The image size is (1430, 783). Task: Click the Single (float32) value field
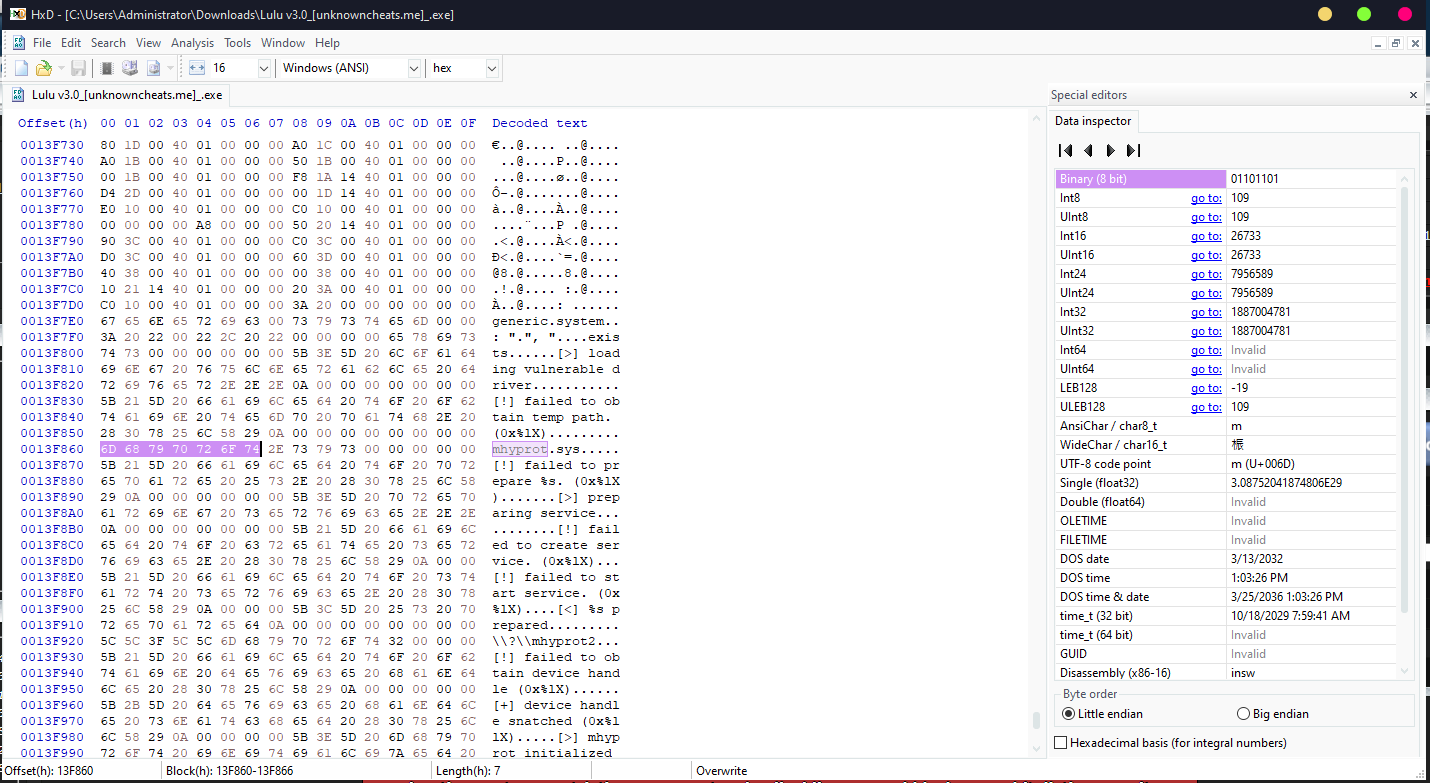(x=1312, y=483)
